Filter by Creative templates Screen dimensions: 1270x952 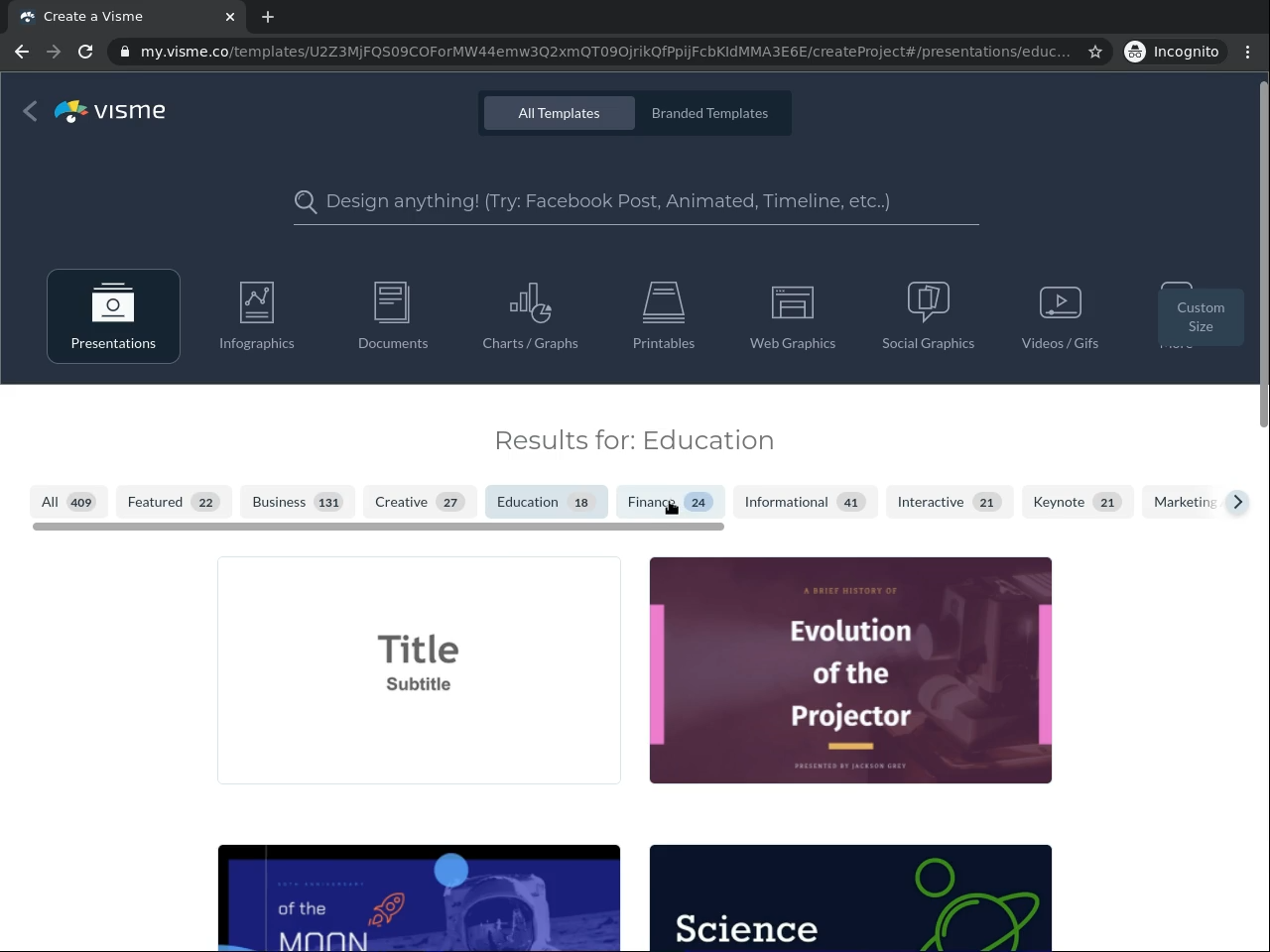[420, 502]
